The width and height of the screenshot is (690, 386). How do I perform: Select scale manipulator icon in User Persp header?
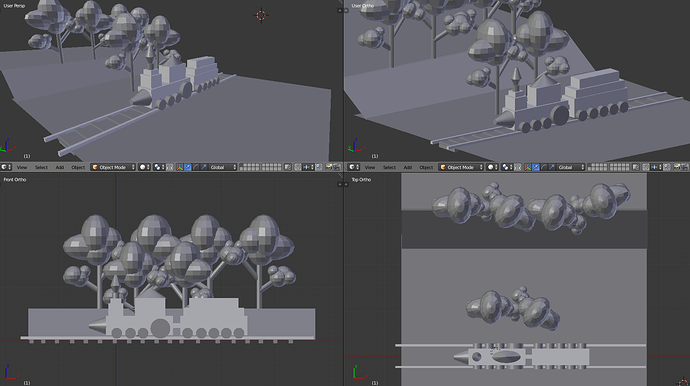click(x=204, y=167)
